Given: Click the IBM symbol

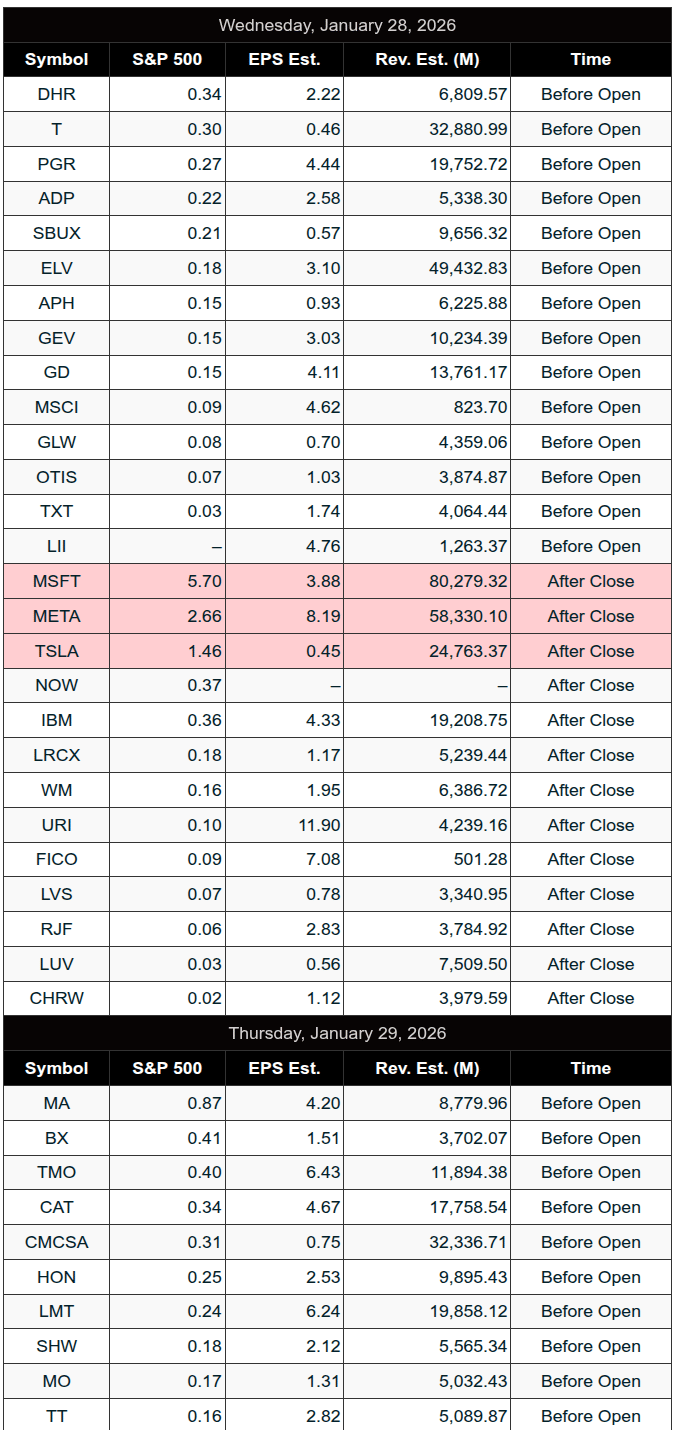Looking at the screenshot, I should 56,720.
